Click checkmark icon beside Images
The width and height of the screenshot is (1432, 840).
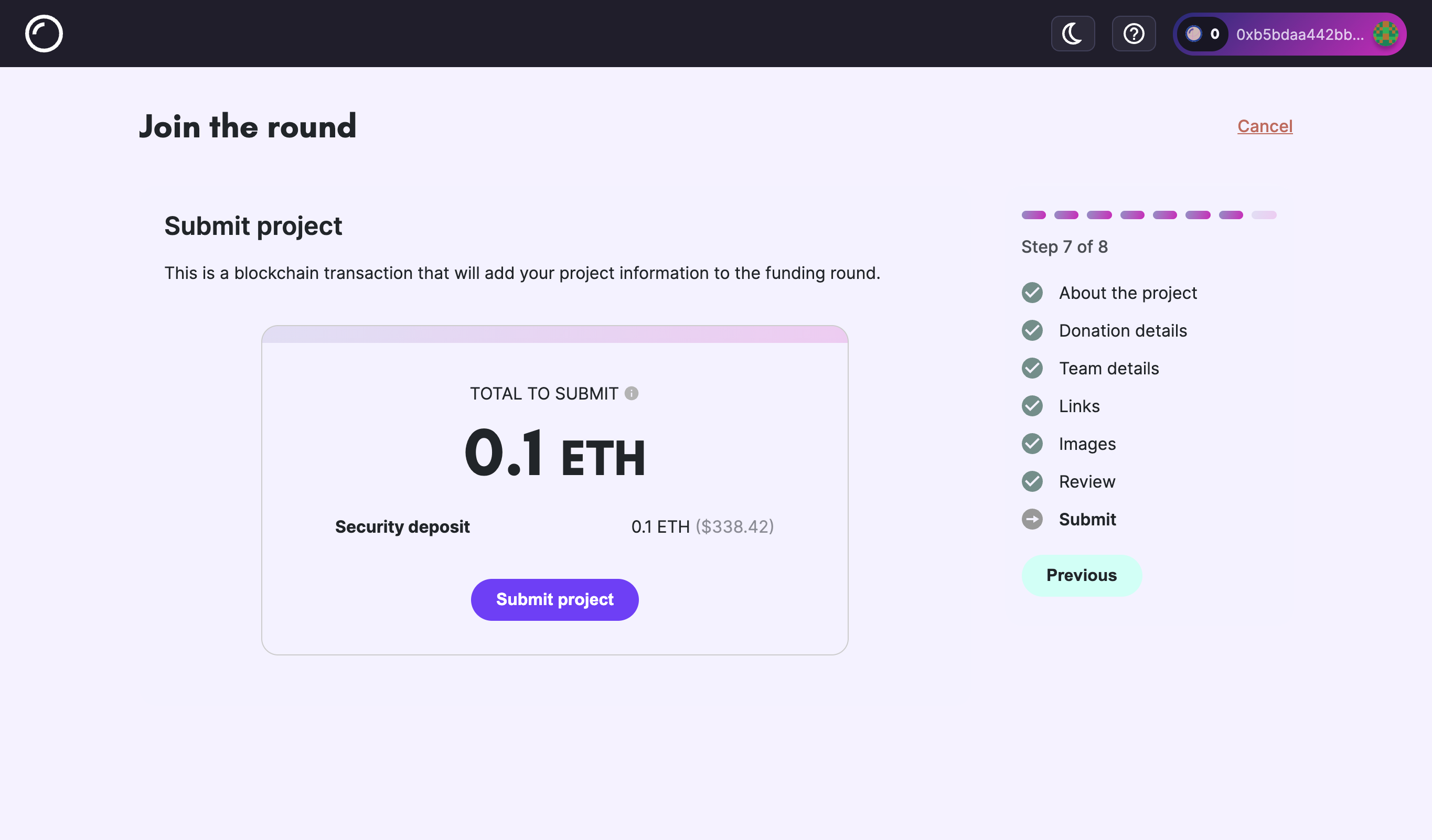[1032, 444]
